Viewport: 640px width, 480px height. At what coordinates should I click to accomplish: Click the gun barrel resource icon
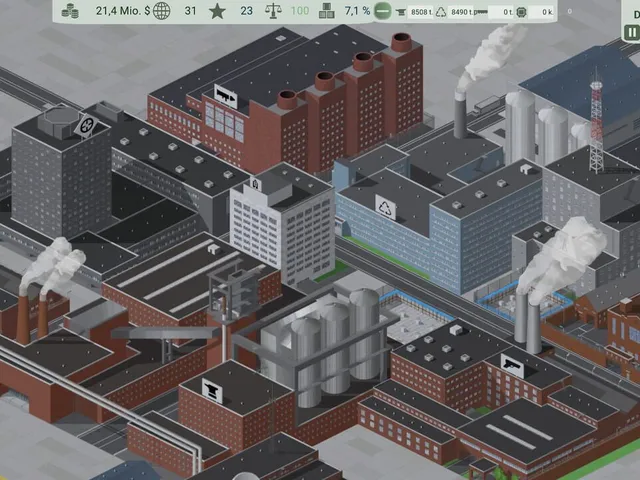click(482, 12)
